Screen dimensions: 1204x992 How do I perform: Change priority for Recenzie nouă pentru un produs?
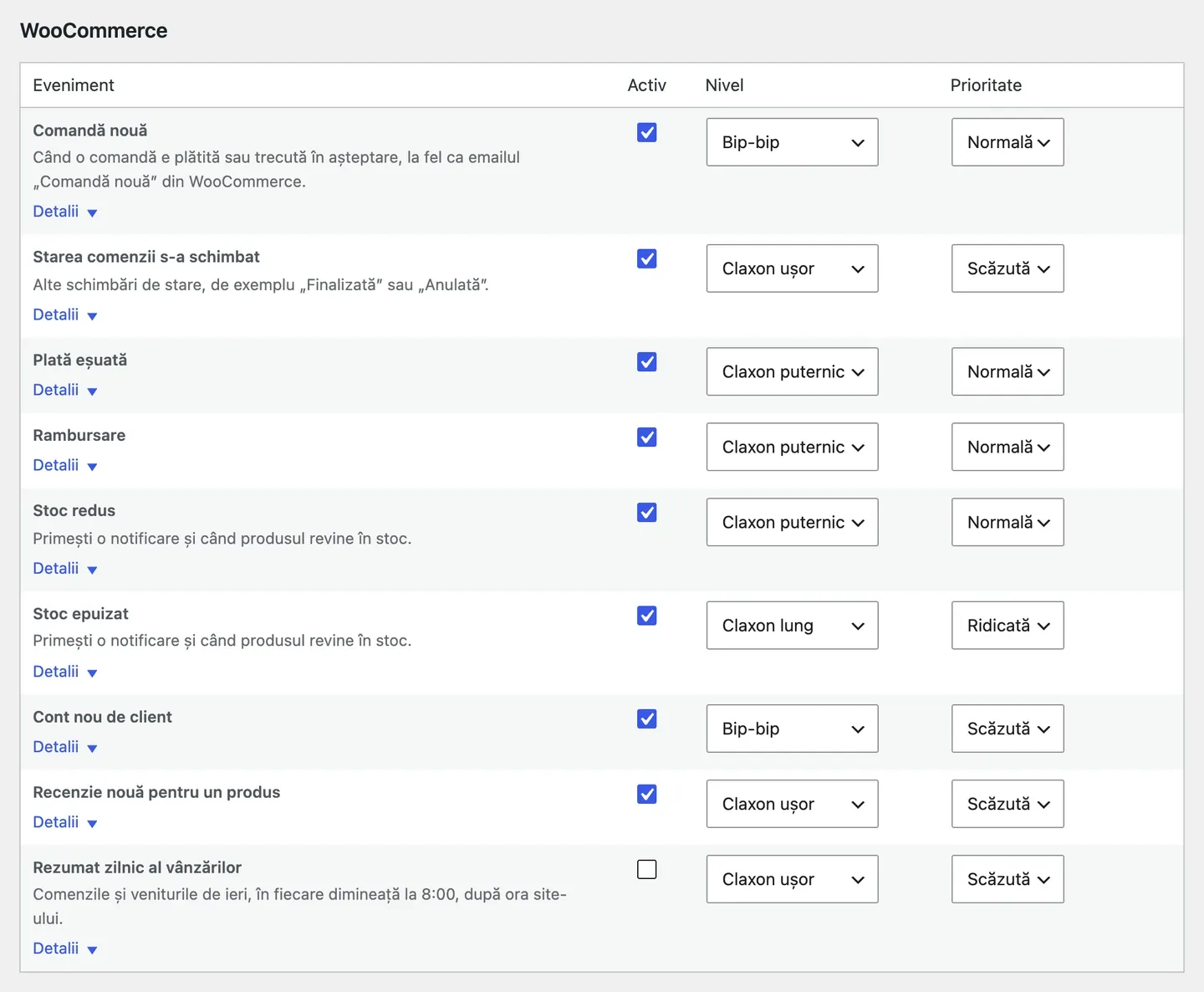pos(1008,804)
